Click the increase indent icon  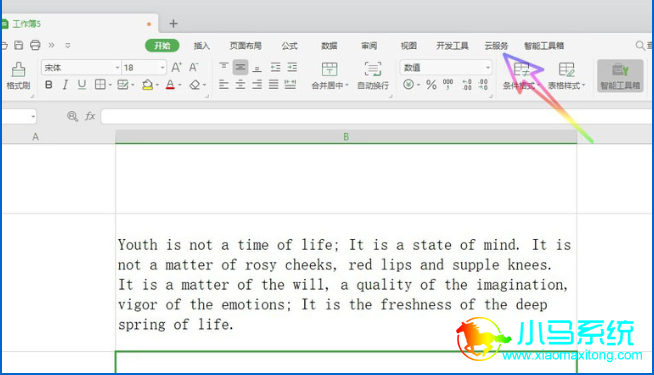pyautogui.click(x=292, y=67)
